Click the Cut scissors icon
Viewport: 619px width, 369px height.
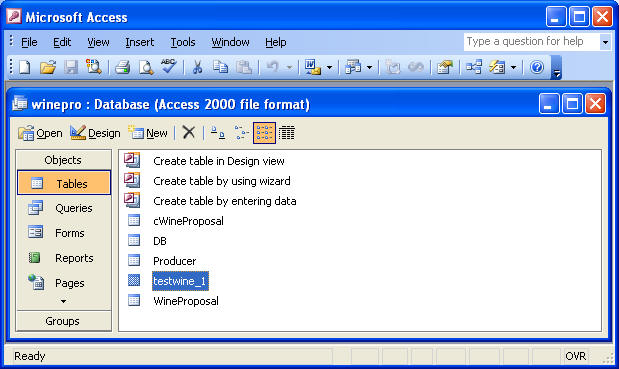197,67
